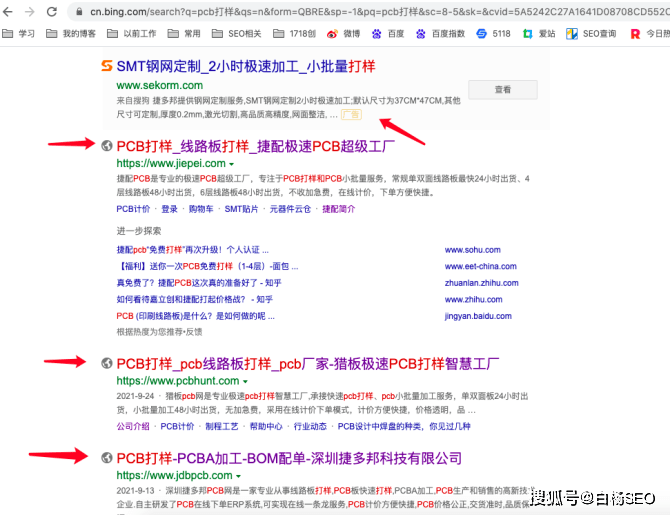Open 如何看待嘉立创和捷配打起价格战 link

click(x=194, y=299)
